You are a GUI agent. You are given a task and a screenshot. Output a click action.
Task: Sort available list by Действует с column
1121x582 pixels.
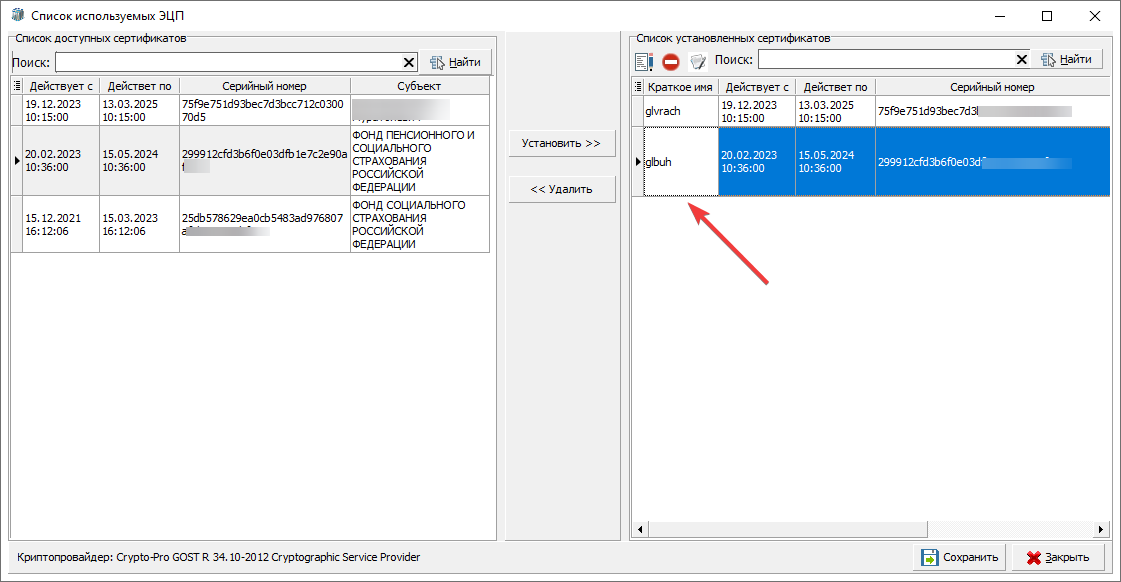[61, 86]
